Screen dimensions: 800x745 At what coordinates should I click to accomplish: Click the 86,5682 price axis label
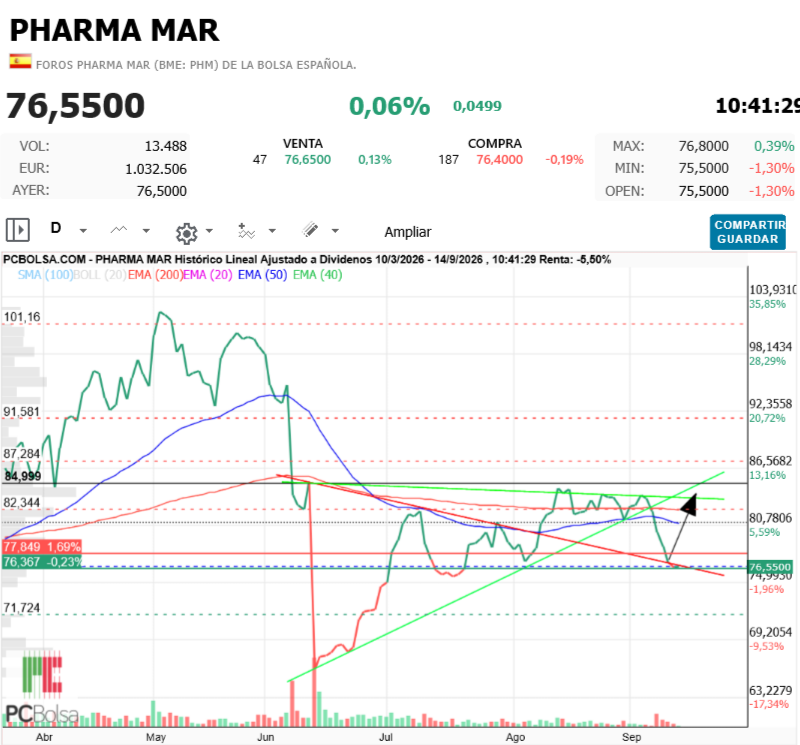tap(770, 461)
